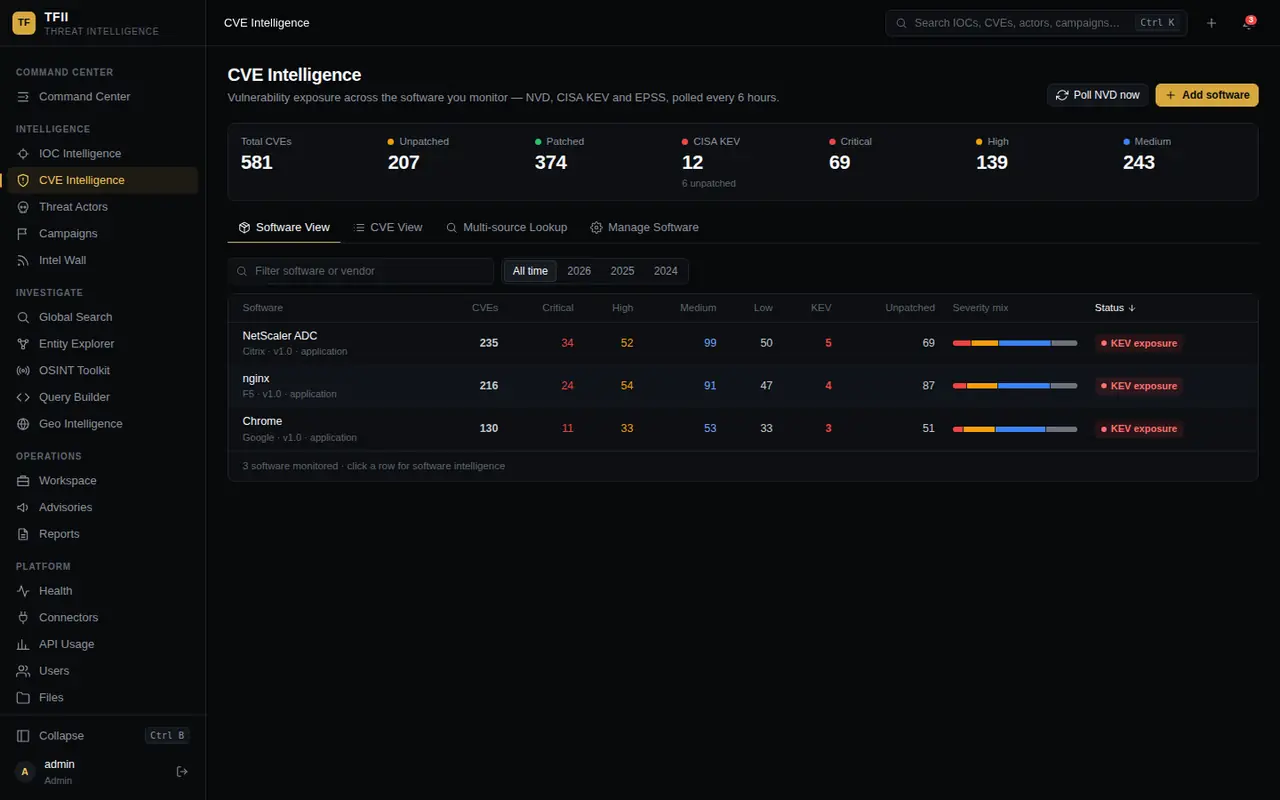The height and width of the screenshot is (800, 1280).
Task: Go to Campaigns page
Action: coord(102,234)
